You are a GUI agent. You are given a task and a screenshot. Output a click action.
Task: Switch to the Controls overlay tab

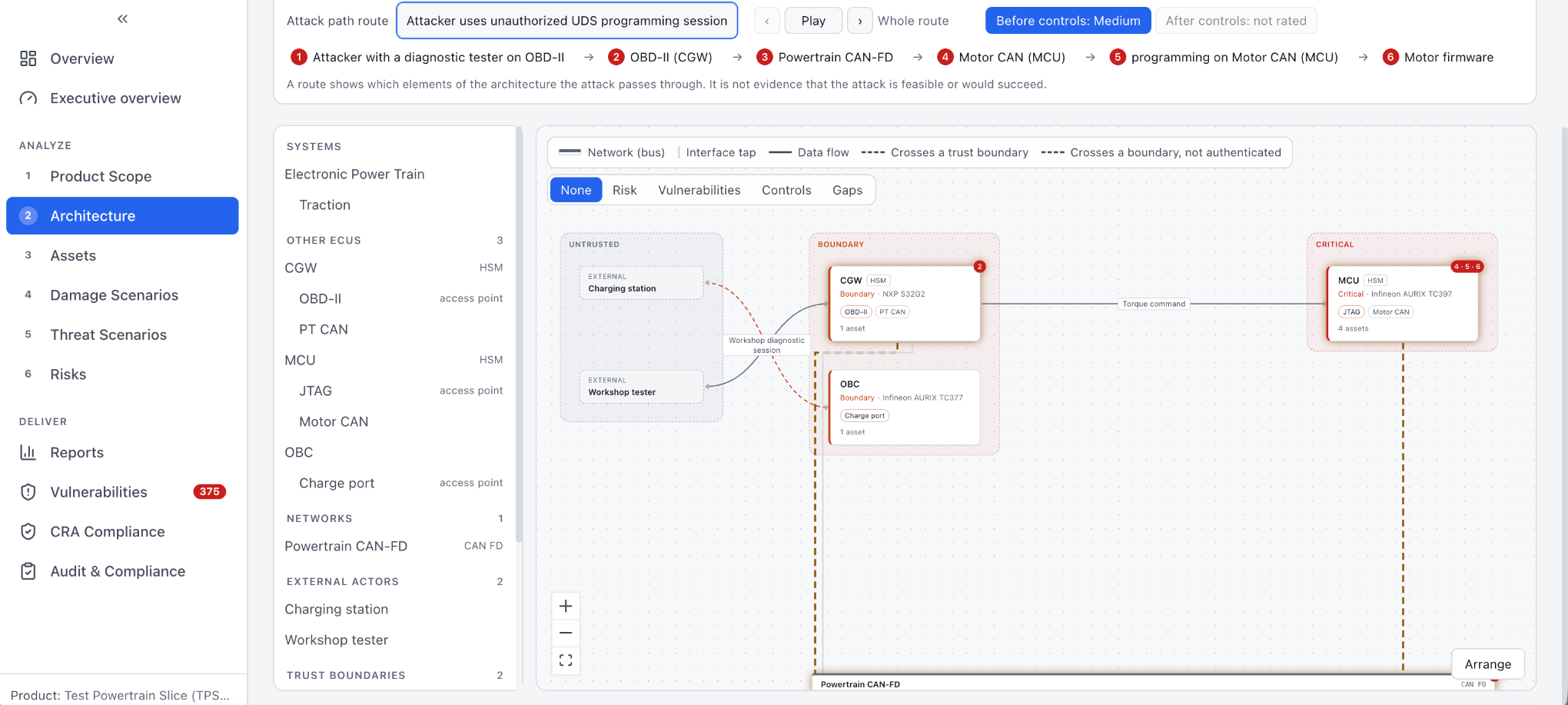point(786,190)
